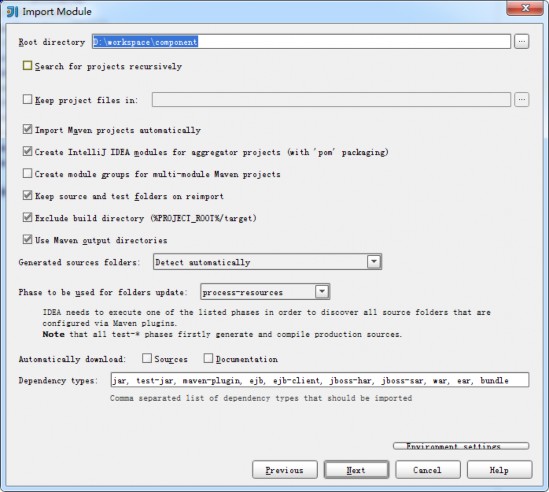Image resolution: width=549 pixels, height=492 pixels.
Task: Click the browse button for Keep project files
Action: point(521,100)
